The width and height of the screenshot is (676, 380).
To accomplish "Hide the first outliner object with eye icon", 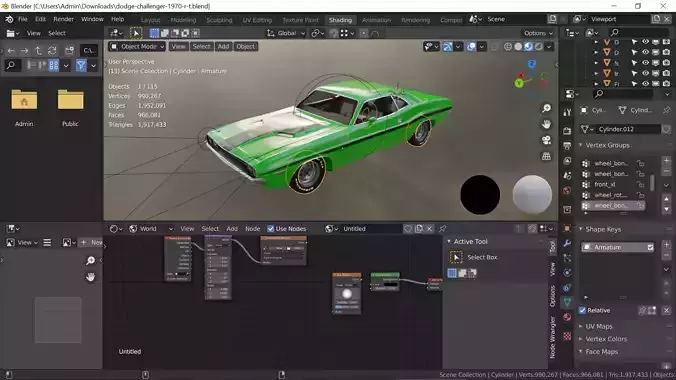I will [645, 42].
